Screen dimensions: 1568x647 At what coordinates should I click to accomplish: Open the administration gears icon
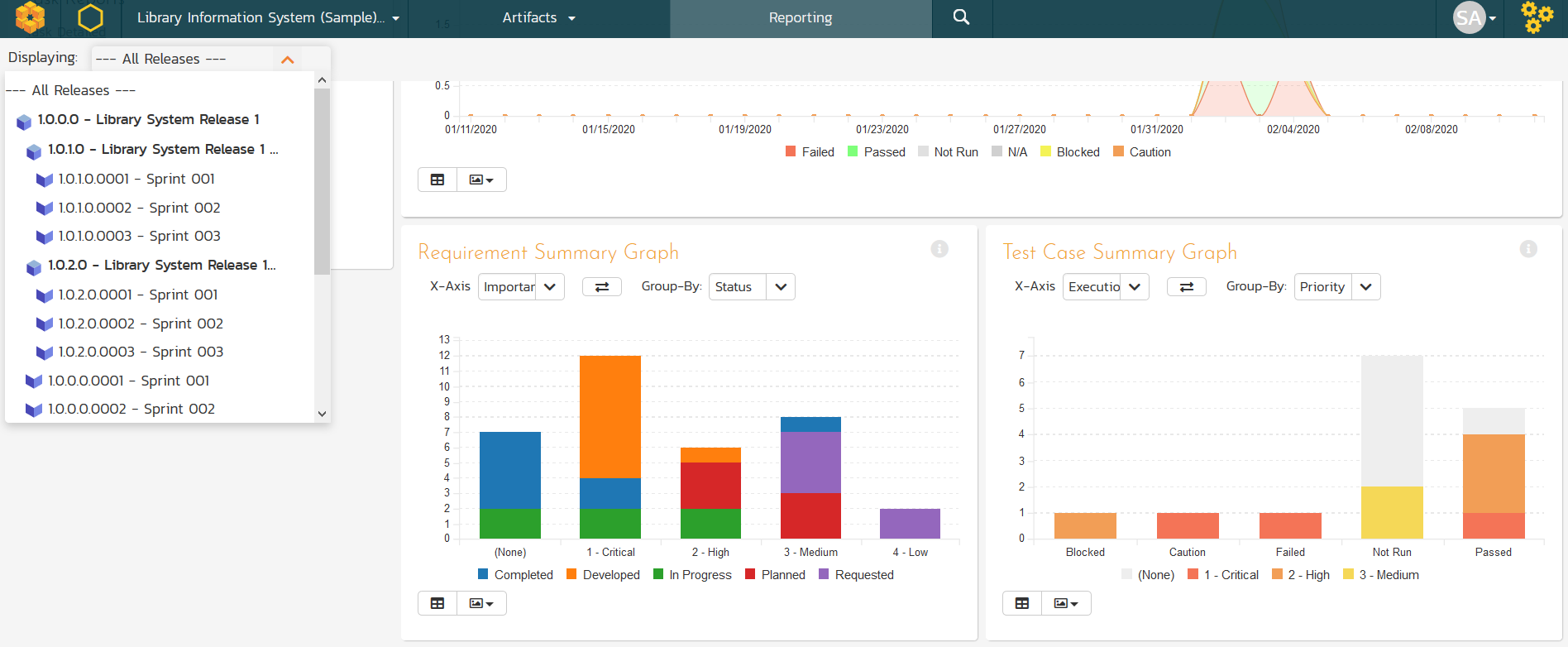(1537, 17)
